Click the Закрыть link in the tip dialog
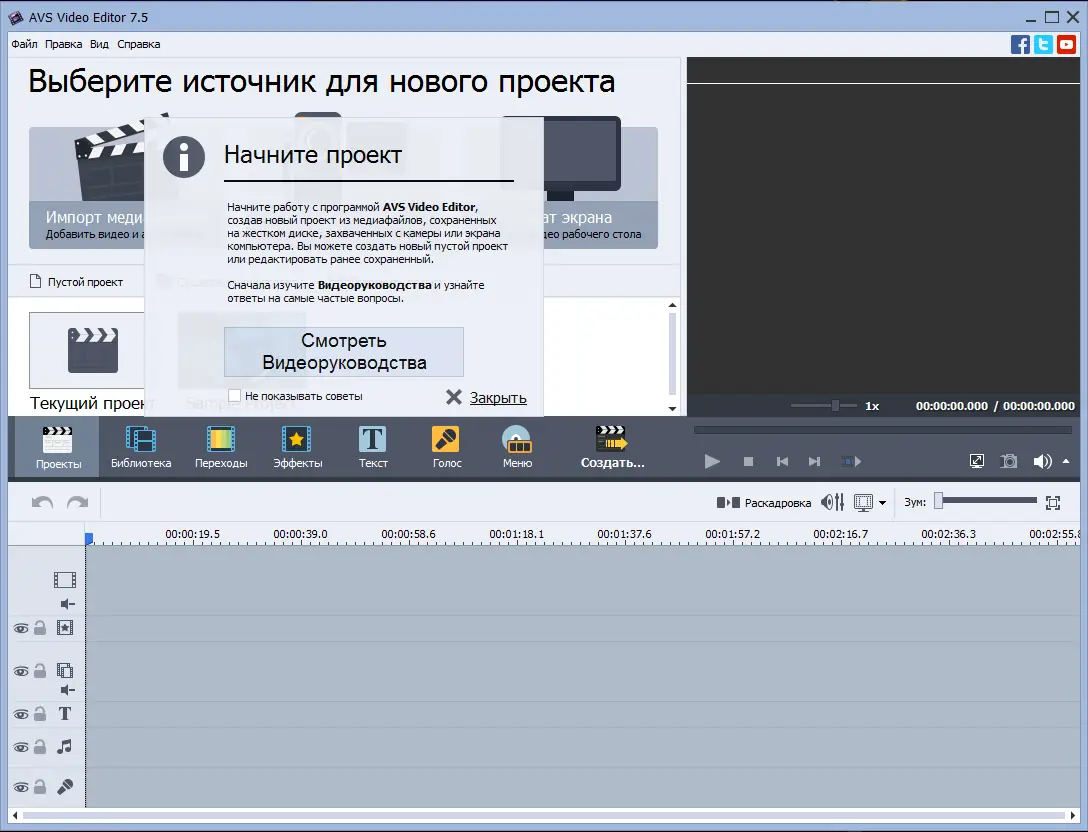Viewport: 1088px width, 832px height. click(x=497, y=397)
